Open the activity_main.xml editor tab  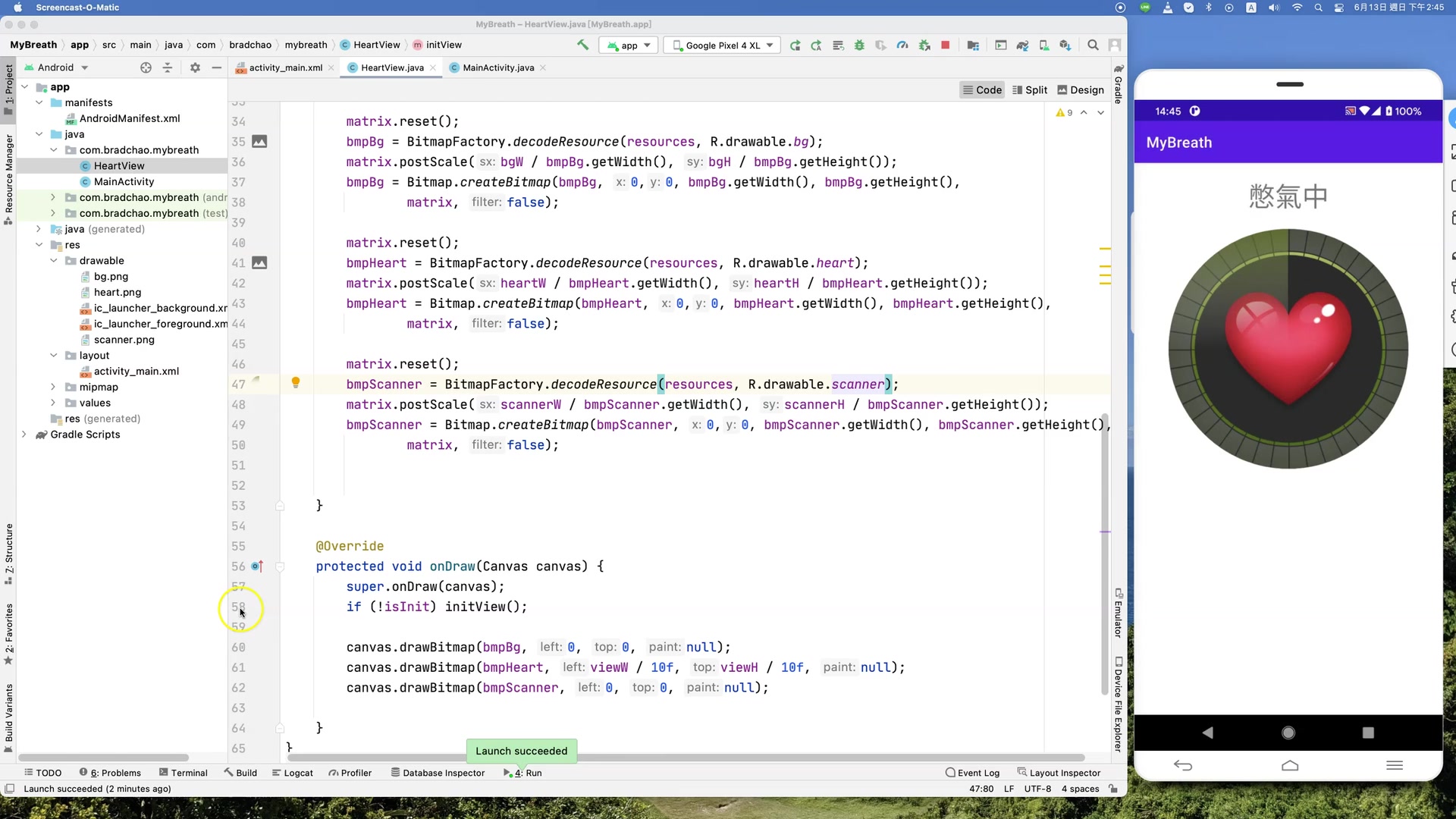285,67
